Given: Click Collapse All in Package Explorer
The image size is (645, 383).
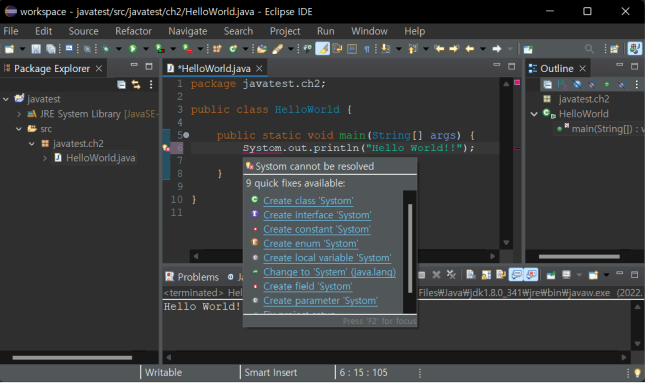Looking at the screenshot, I should [x=121, y=85].
